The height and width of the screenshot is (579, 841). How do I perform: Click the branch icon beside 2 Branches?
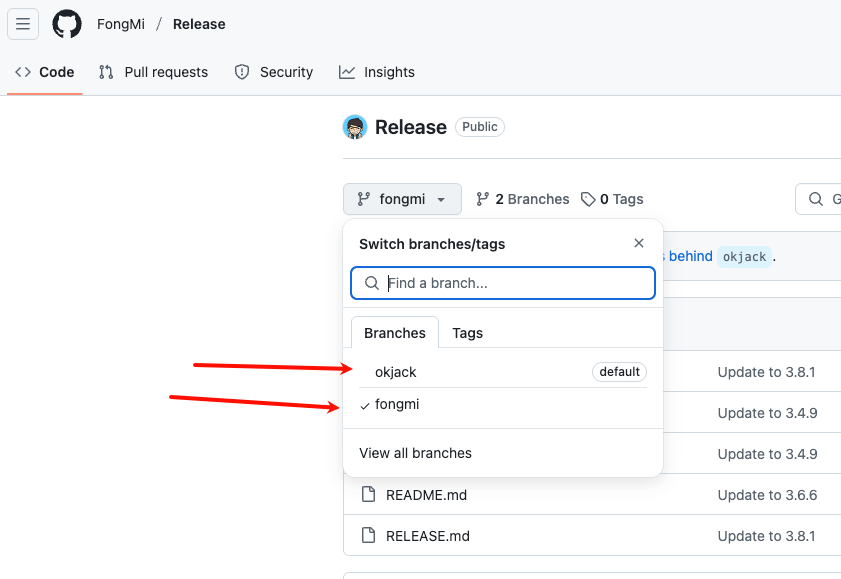pos(483,199)
